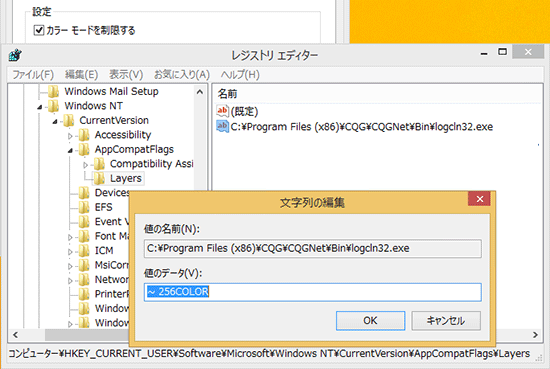The width and height of the screenshot is (550, 369).
Task: Click the logcln32.exe string value icon
Action: pos(222,126)
